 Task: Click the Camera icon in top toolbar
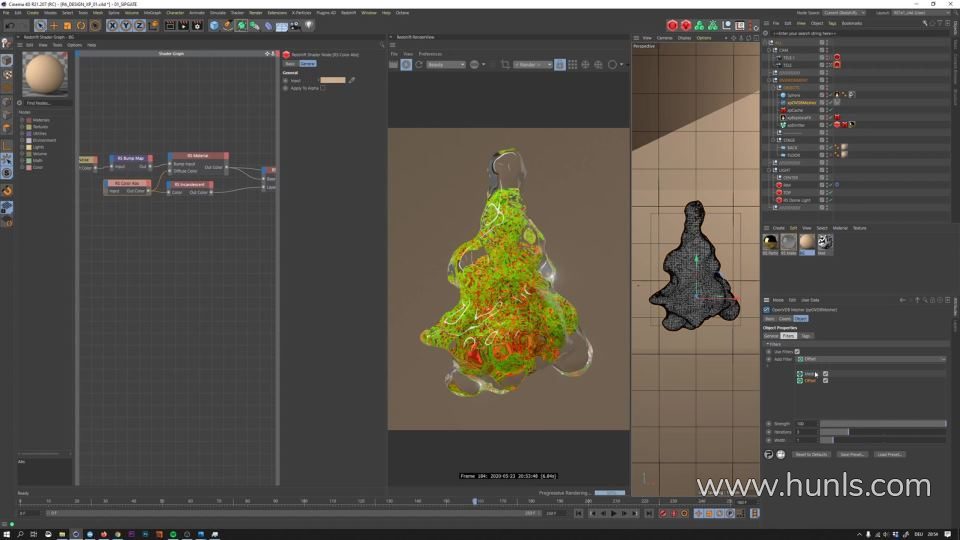tap(295, 26)
